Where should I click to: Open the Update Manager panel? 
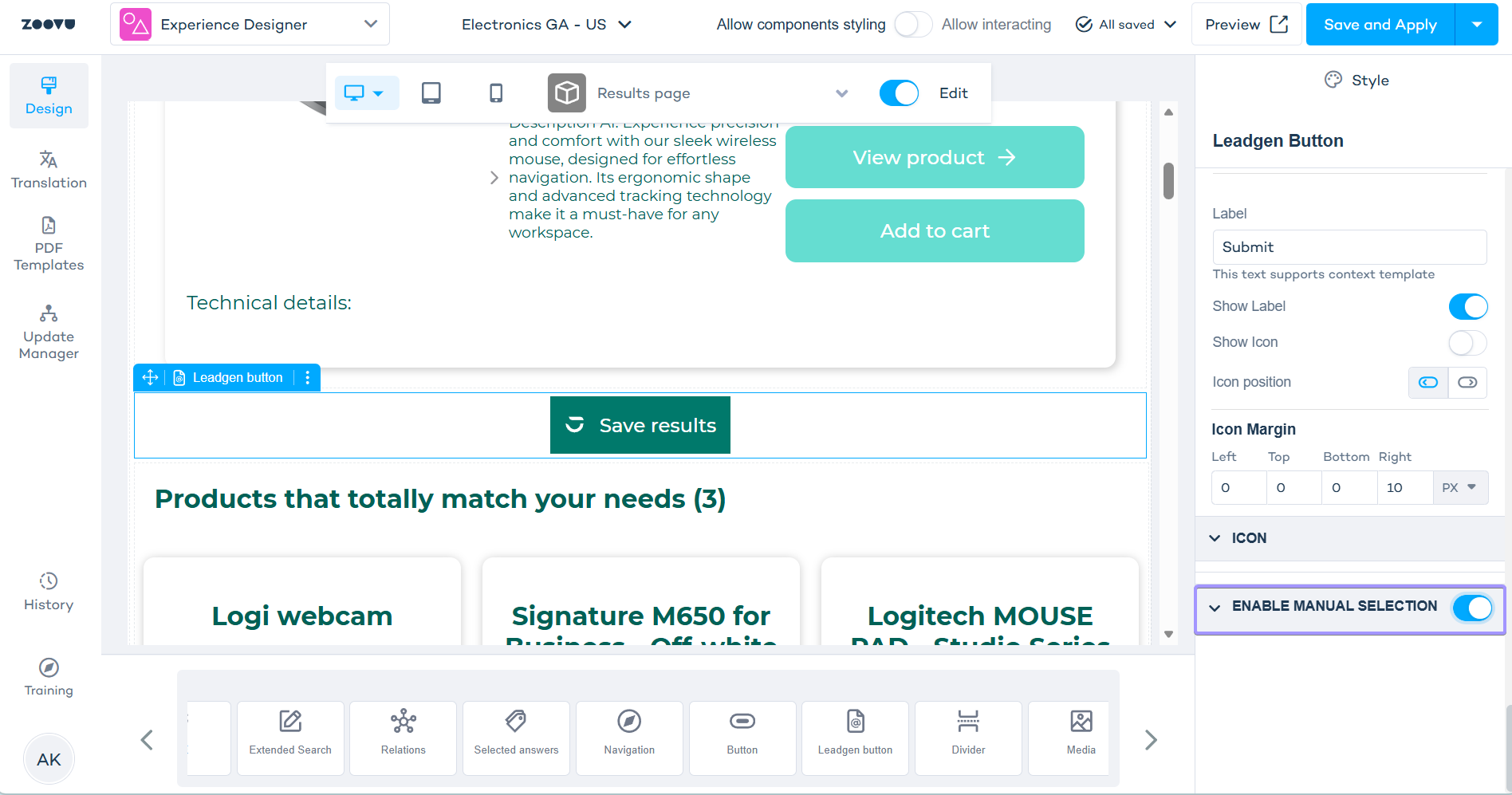49,333
